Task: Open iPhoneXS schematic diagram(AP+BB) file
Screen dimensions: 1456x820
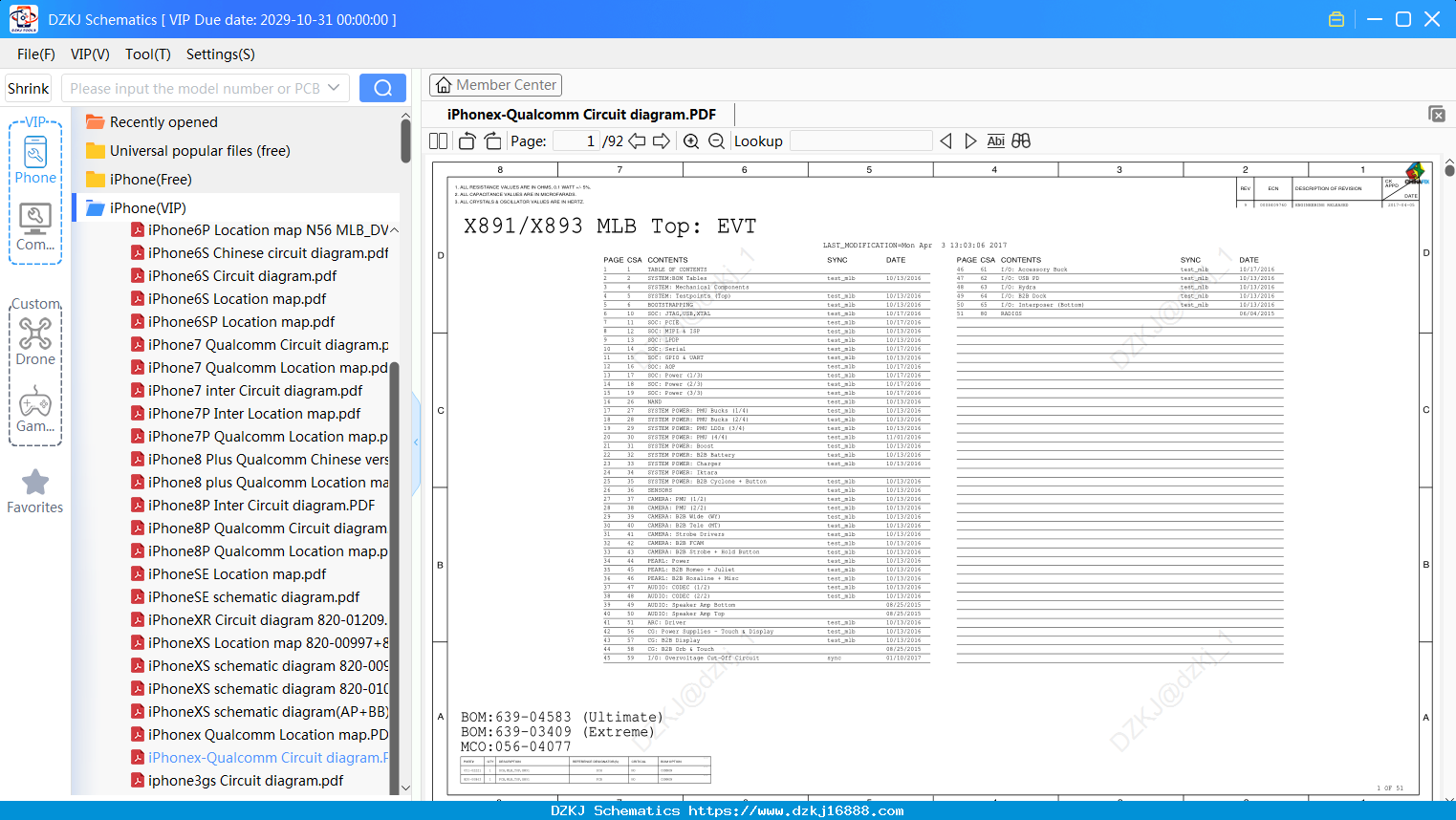Action: pyautogui.click(x=260, y=712)
